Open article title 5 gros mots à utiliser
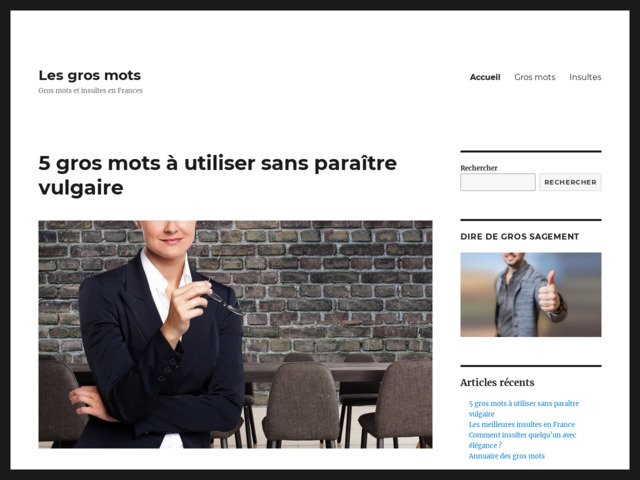The height and width of the screenshot is (480, 640). pyautogui.click(x=218, y=175)
